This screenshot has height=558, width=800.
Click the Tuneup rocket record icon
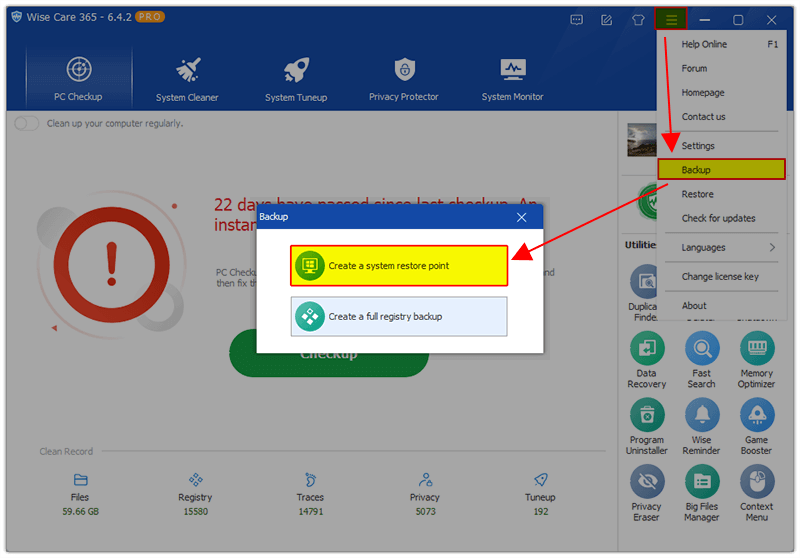coord(541,480)
